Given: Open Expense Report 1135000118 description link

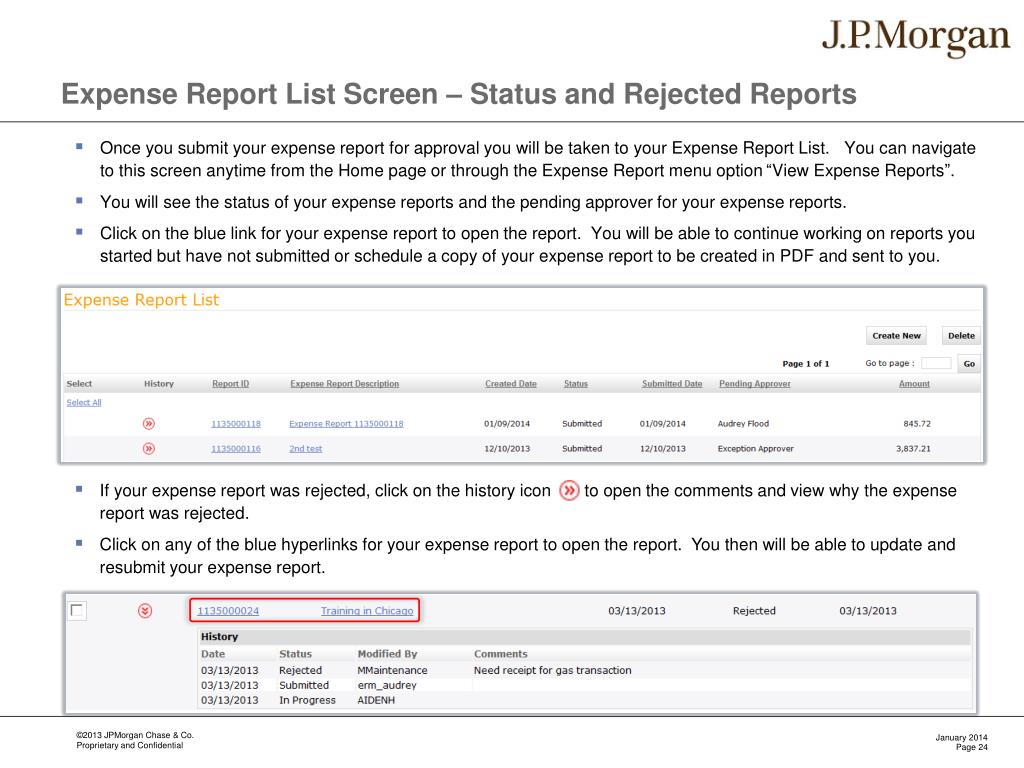Looking at the screenshot, I should [346, 424].
